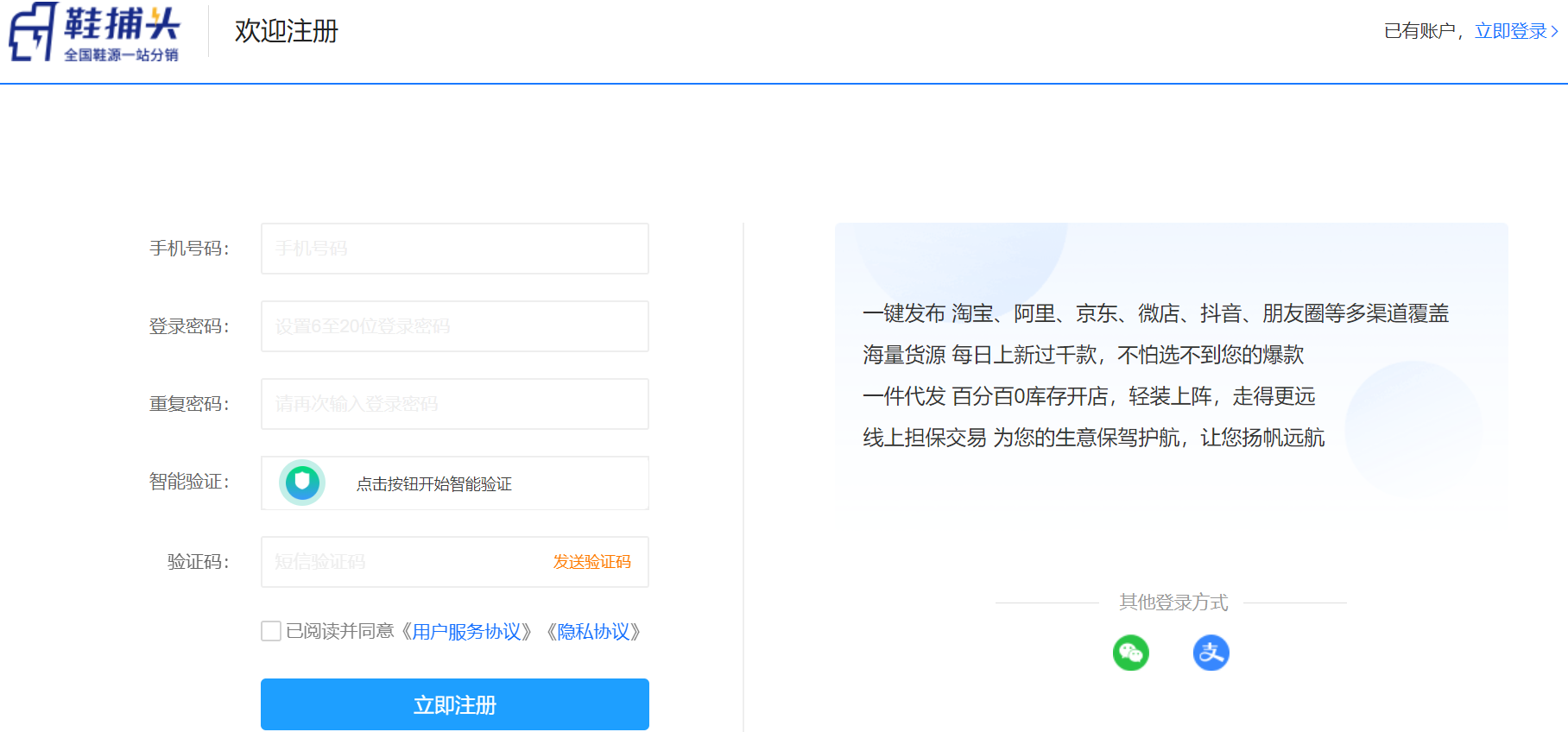1568x732 pixels.
Task: Focus the 手机号码 input field
Action: coord(454,249)
